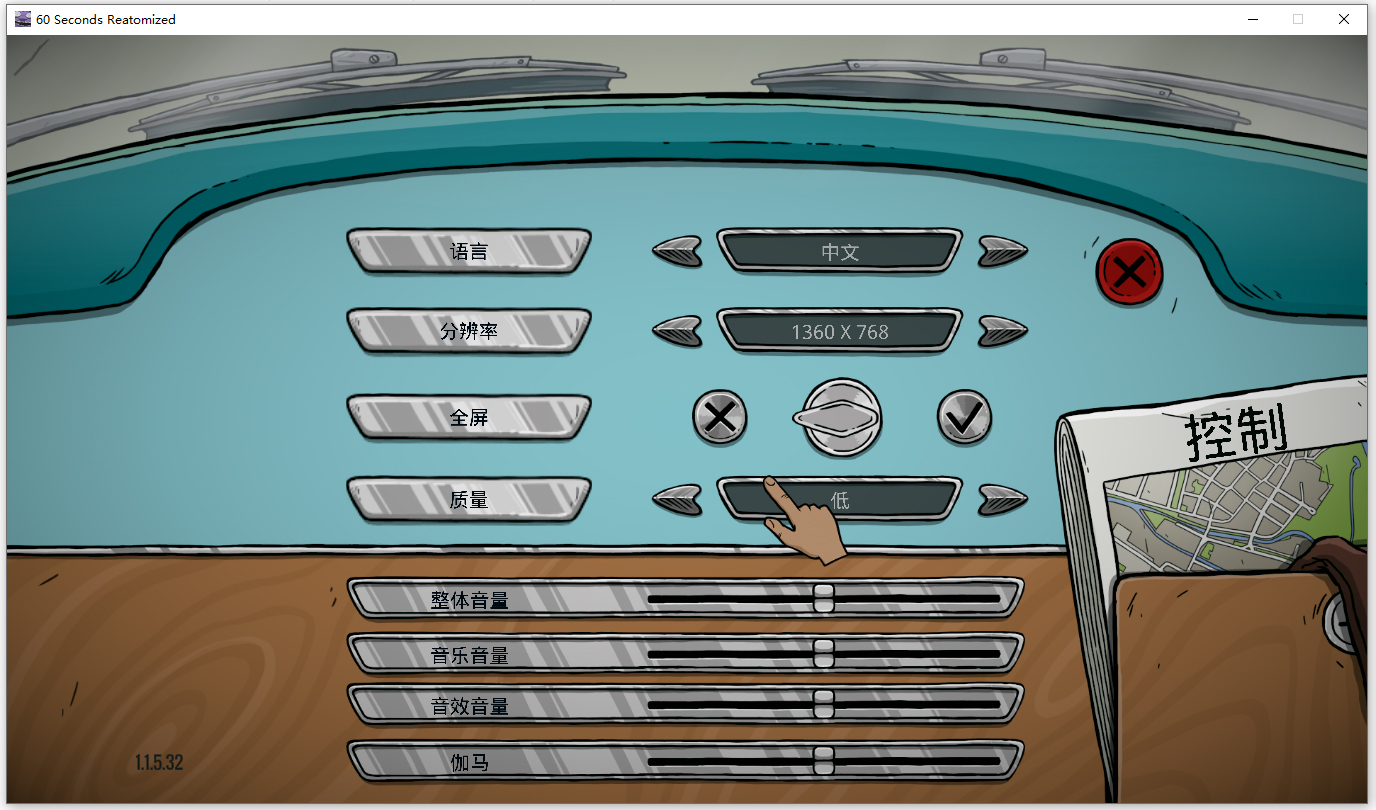Image resolution: width=1376 pixels, height=810 pixels.
Task: Click the 中文 language value box
Action: point(840,251)
